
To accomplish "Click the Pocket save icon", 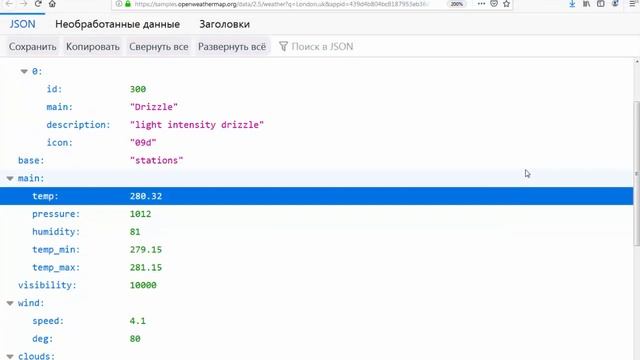I will click(x=494, y=4).
